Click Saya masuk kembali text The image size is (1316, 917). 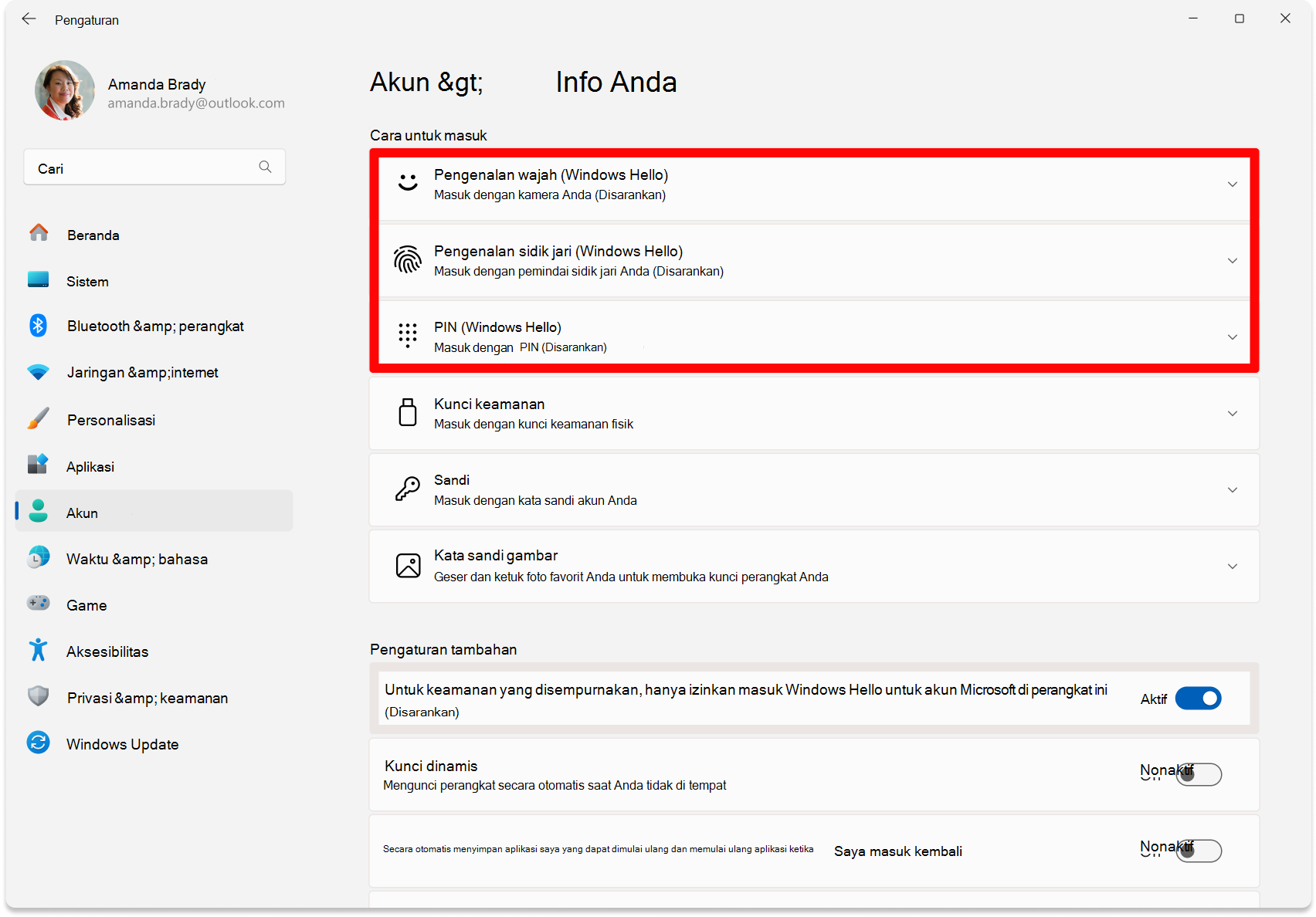(898, 851)
